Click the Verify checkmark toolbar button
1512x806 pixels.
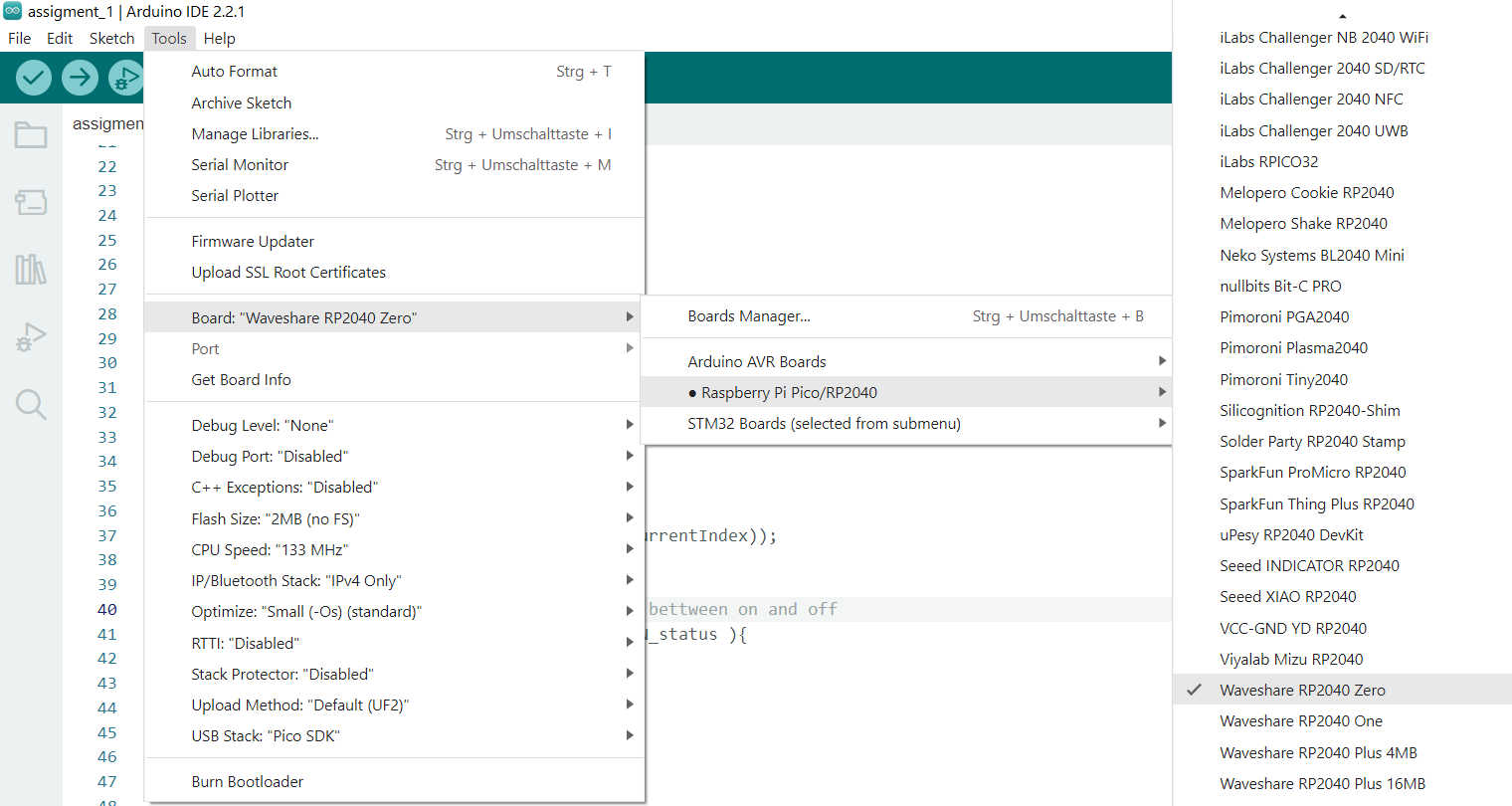34,77
